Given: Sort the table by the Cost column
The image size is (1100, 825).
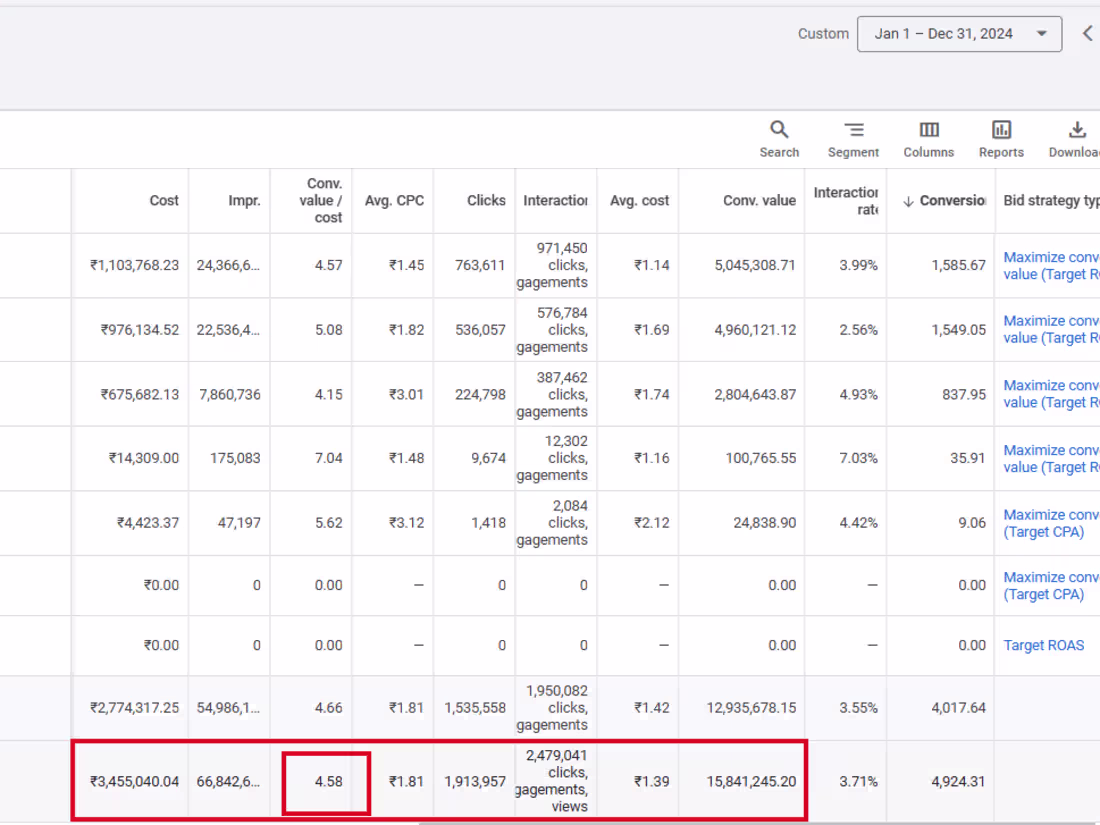Looking at the screenshot, I should click(163, 200).
